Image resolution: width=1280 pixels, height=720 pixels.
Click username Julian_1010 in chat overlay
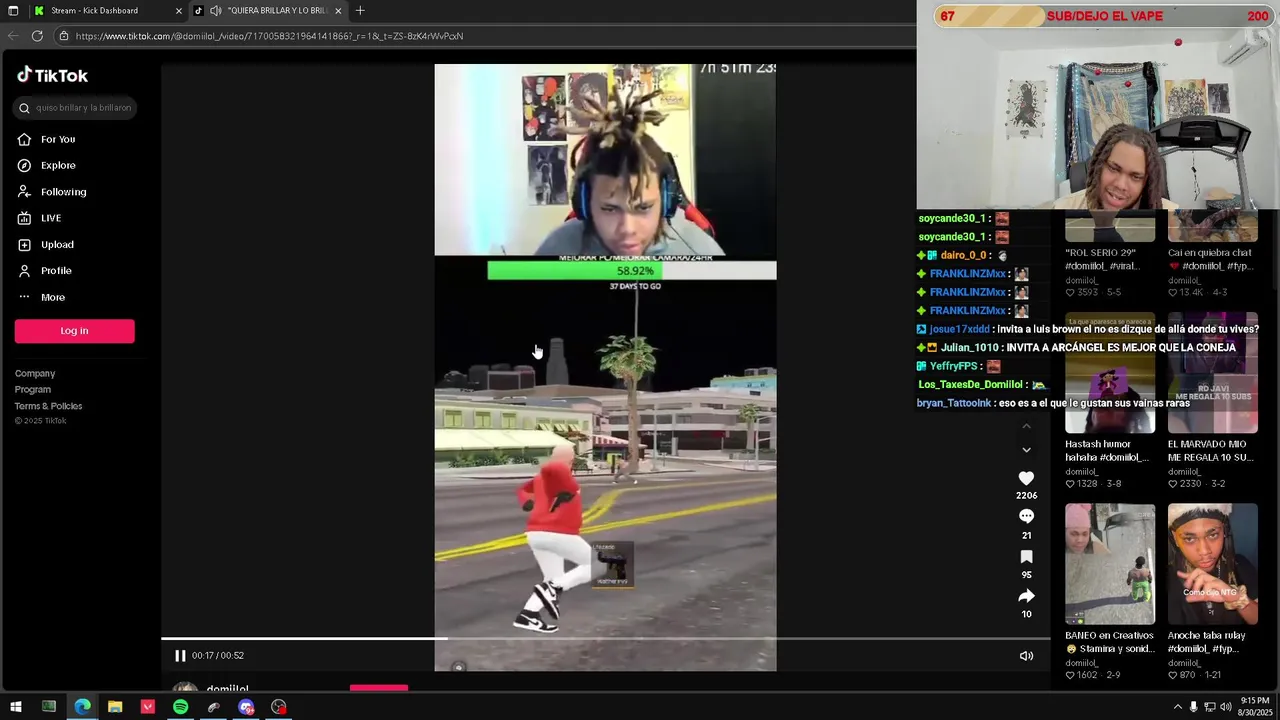[x=970, y=348]
